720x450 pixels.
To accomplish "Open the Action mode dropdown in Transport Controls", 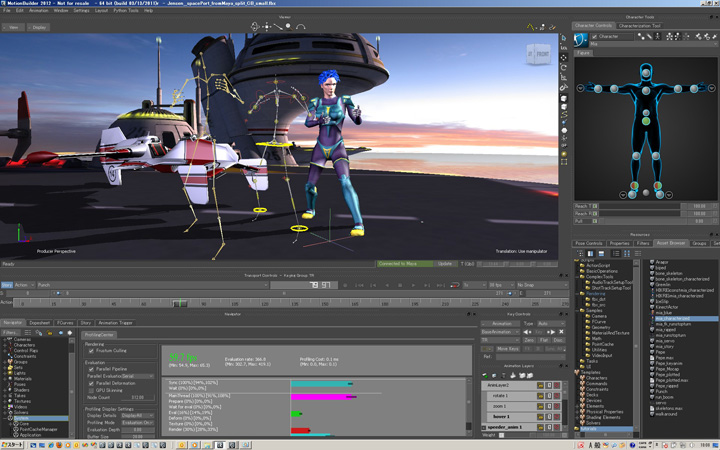I will coord(24,285).
